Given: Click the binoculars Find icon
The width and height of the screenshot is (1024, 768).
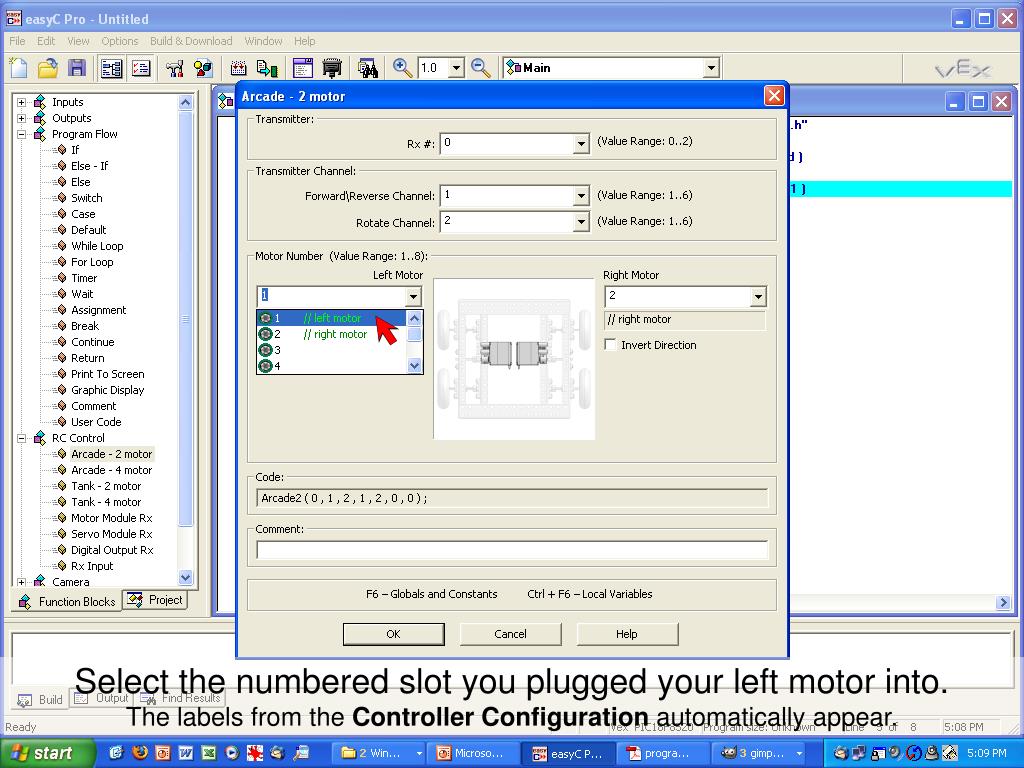Looking at the screenshot, I should 368,68.
